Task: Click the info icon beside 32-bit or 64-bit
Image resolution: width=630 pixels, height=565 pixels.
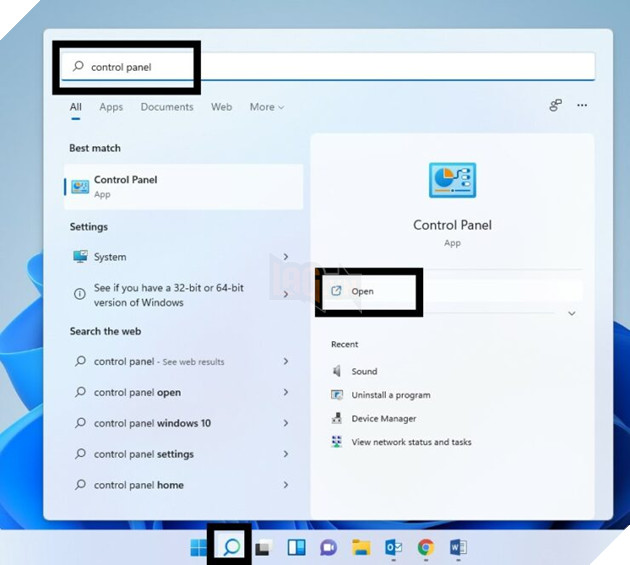Action: pos(80,294)
